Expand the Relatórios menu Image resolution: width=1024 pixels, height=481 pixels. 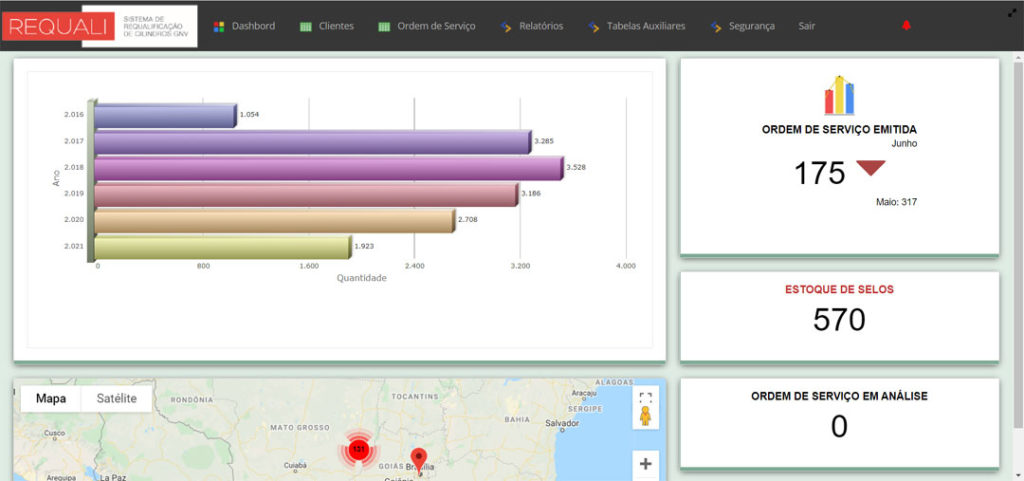pyautogui.click(x=541, y=26)
